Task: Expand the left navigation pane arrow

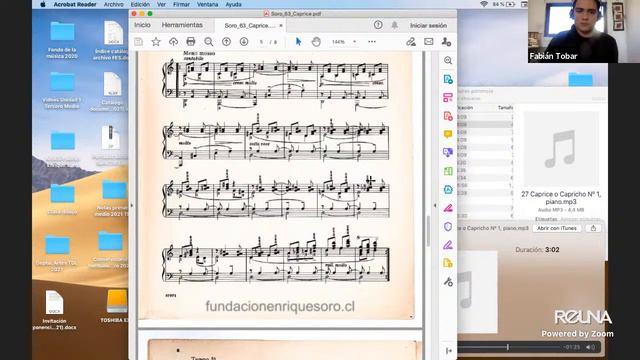Action: click(x=131, y=205)
